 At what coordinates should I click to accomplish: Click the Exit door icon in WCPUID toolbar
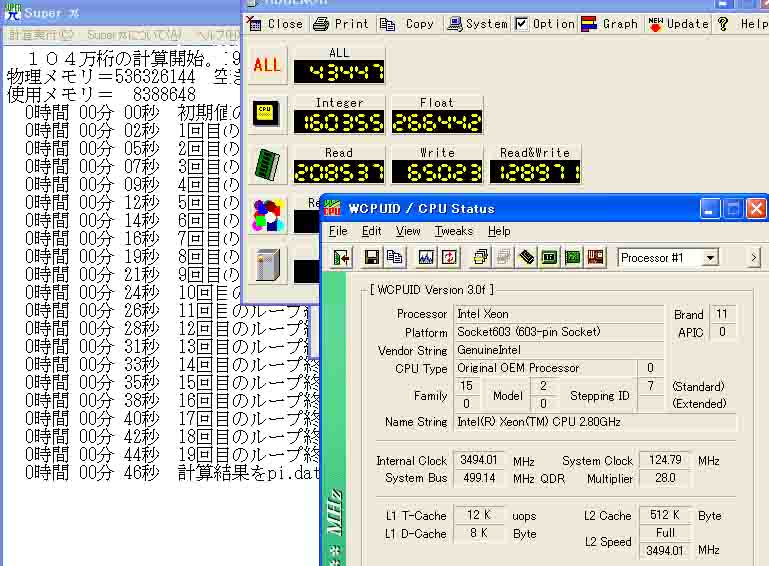[341, 257]
